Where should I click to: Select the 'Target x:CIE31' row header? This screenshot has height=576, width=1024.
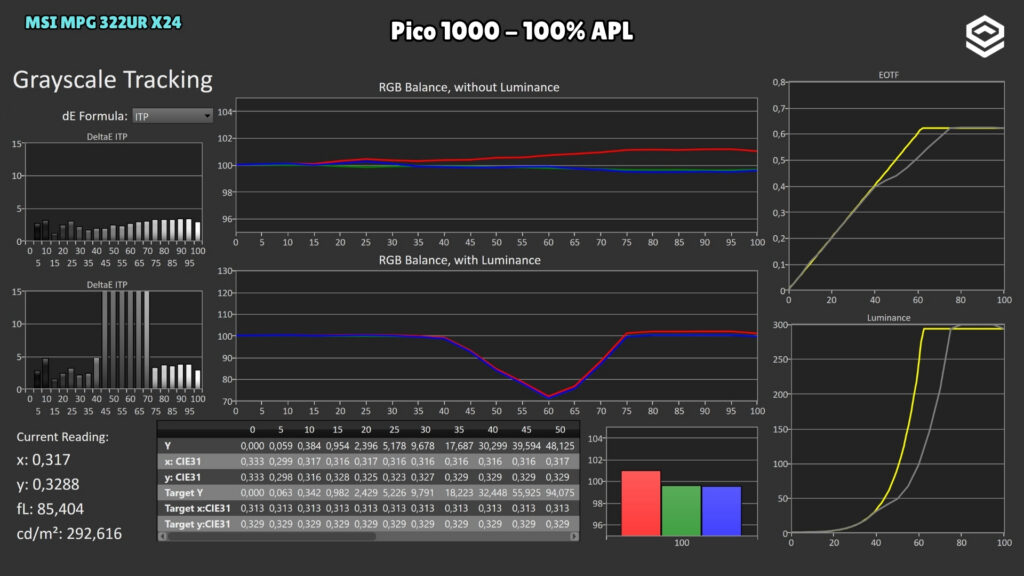(x=197, y=509)
